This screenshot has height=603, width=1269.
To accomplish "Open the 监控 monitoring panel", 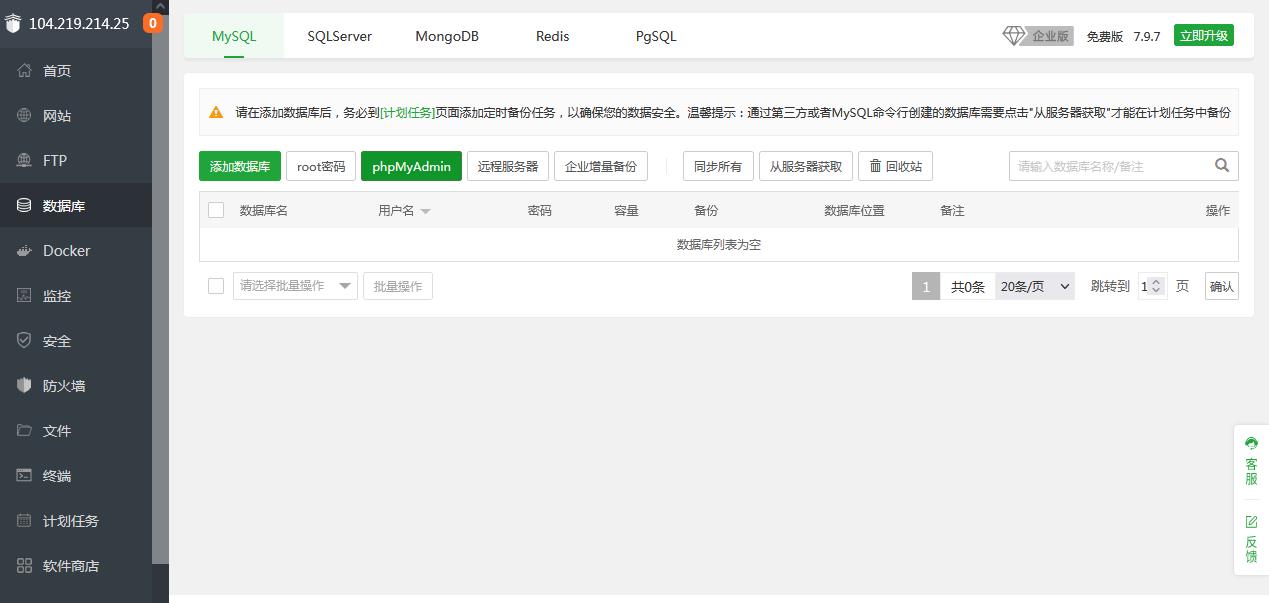I will click(56, 295).
